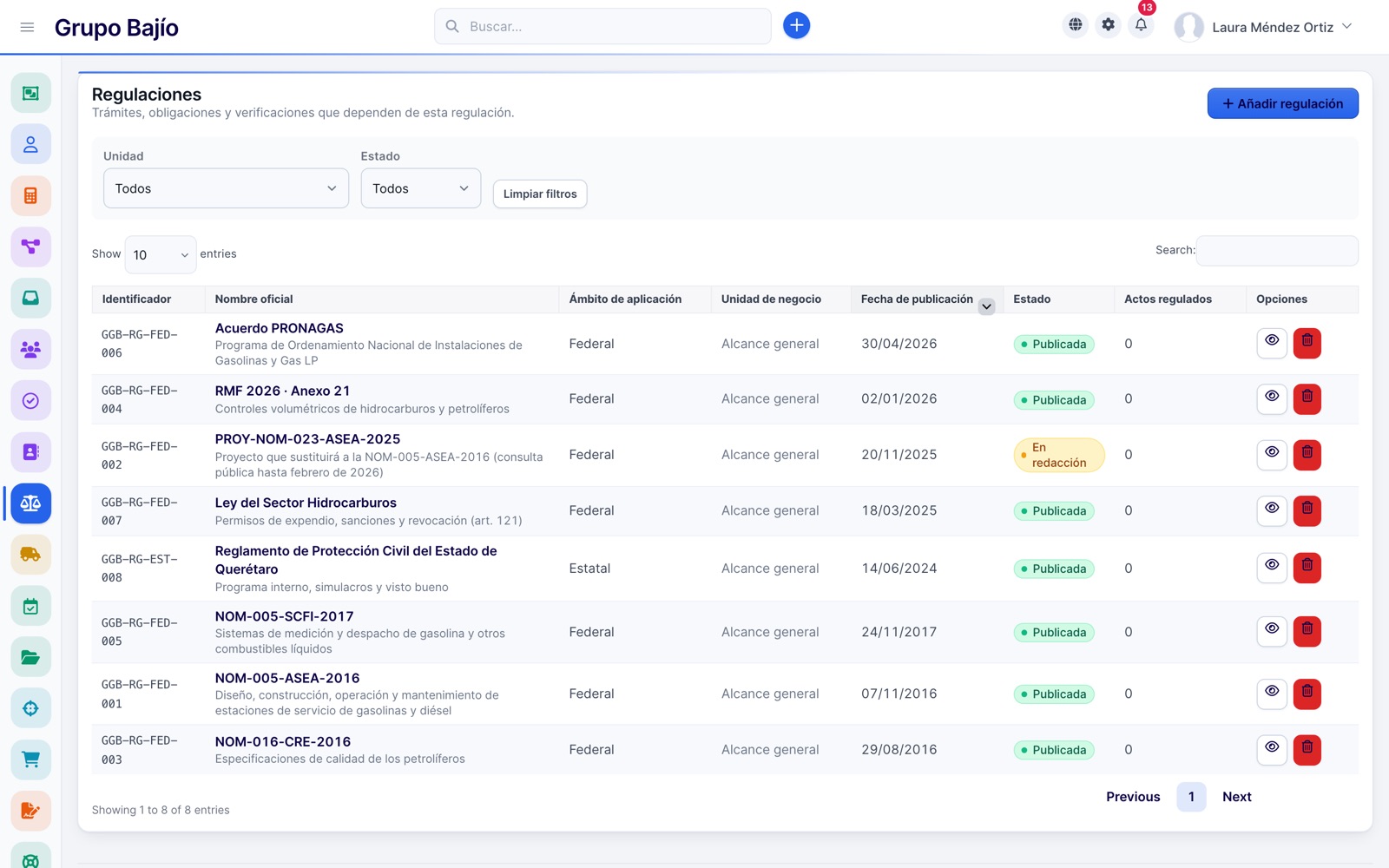
Task: Delete the NOM-016-CRE-2016 regulation
Action: (1307, 749)
